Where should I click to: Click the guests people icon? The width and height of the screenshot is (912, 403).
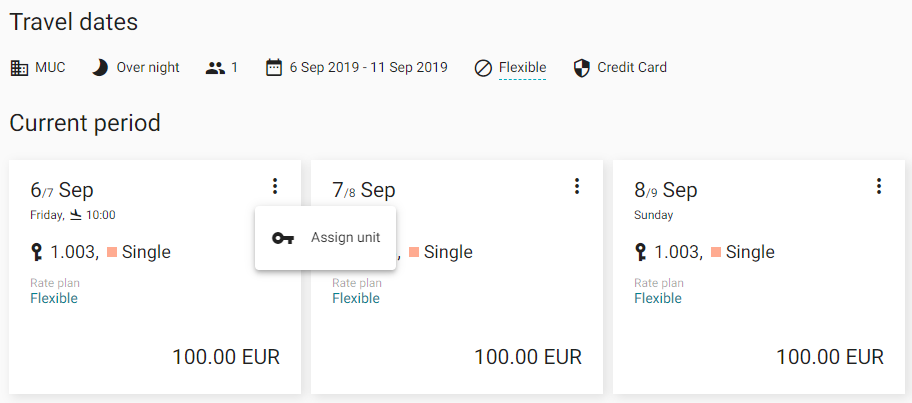tap(215, 68)
